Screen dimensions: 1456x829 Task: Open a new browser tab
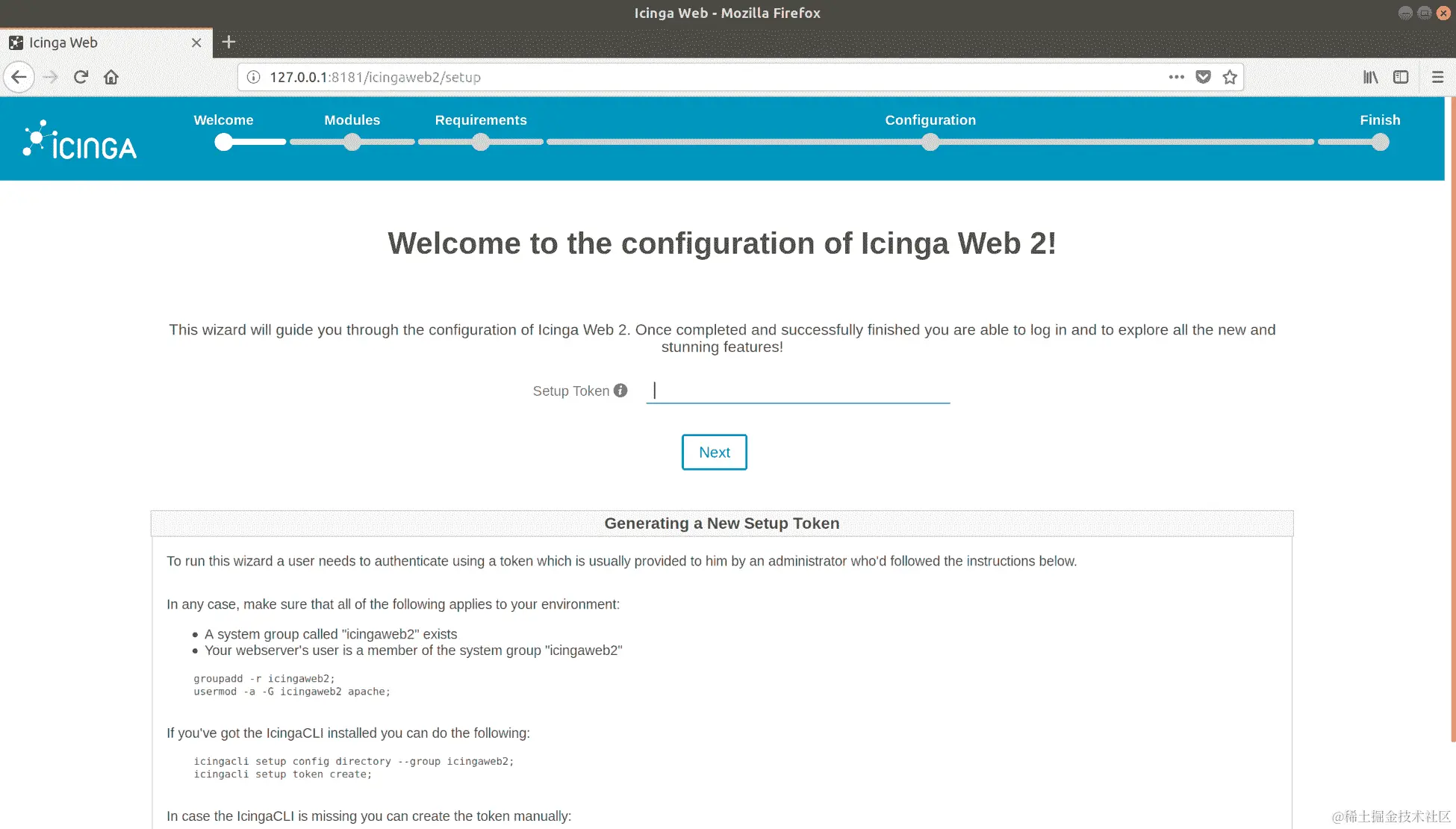pos(229,43)
